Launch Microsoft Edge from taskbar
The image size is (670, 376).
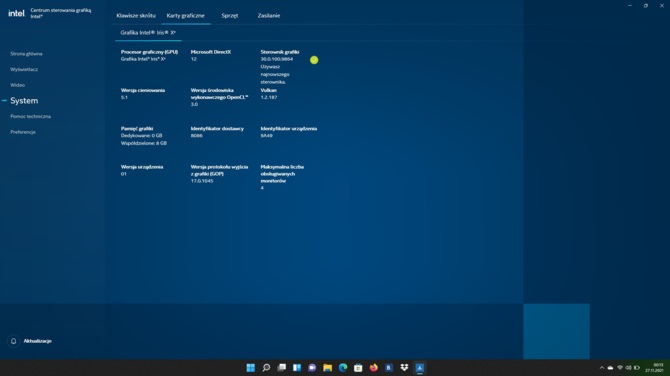[x=343, y=367]
